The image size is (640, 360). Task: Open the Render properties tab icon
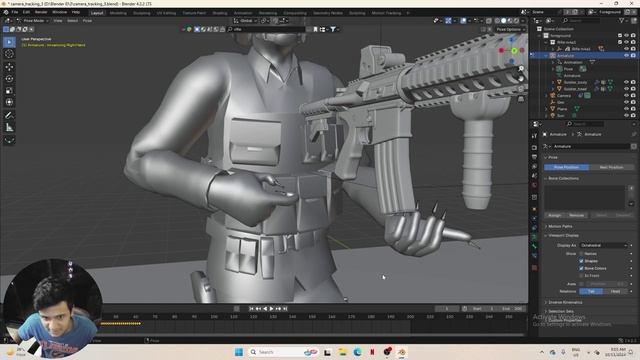pyautogui.click(x=534, y=147)
